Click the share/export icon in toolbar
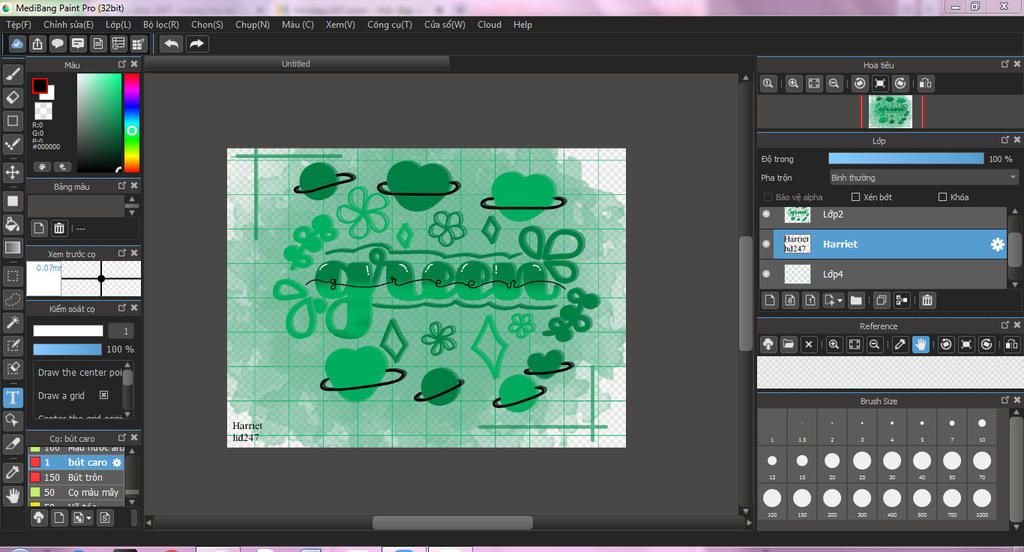 (x=37, y=44)
